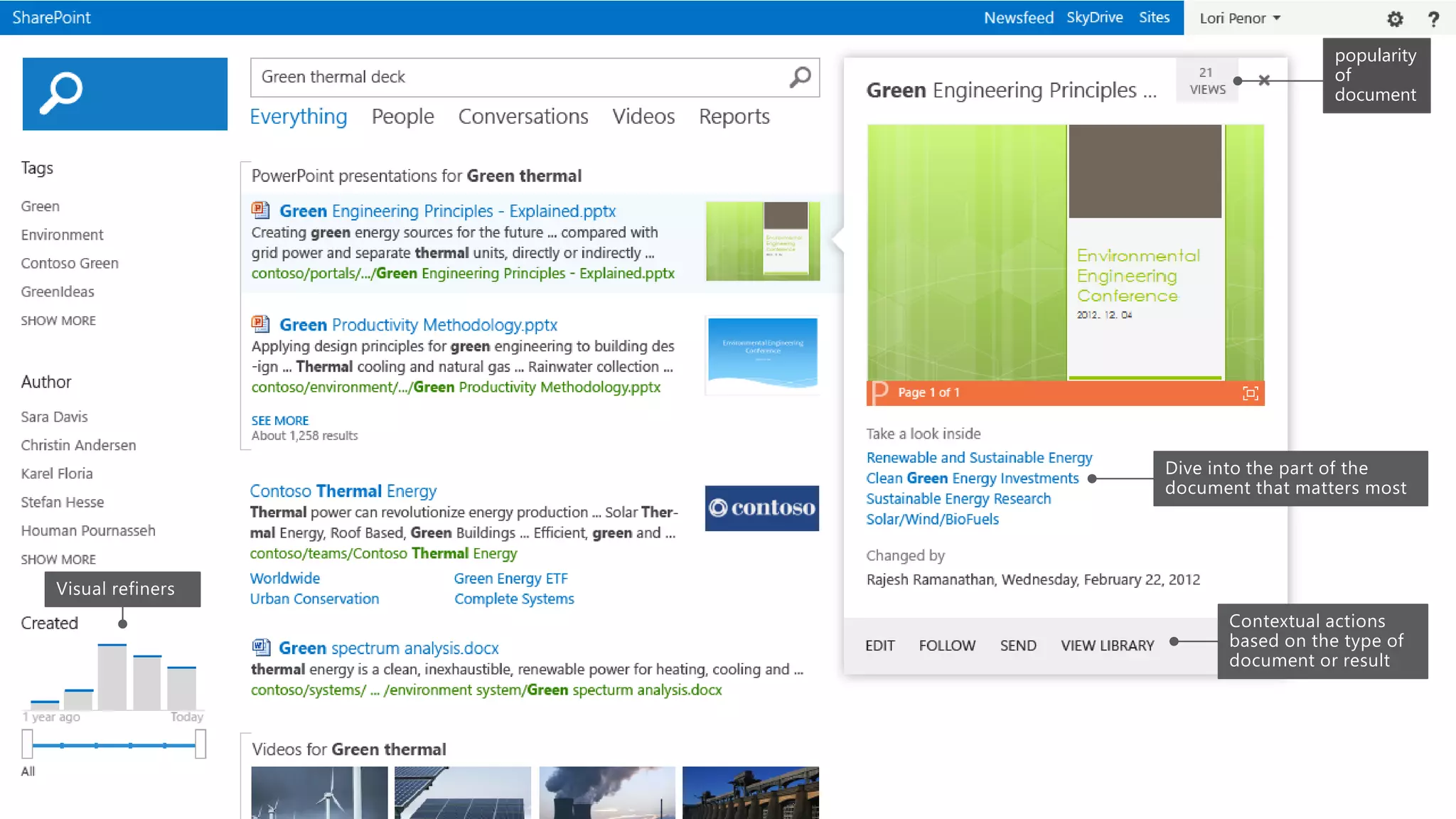Filter by the Sara Davis author refiner
The height and width of the screenshot is (819, 1456).
pyautogui.click(x=54, y=417)
